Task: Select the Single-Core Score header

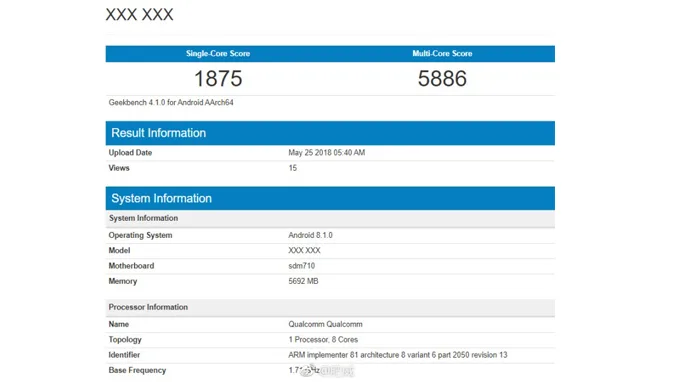Action: click(218, 53)
